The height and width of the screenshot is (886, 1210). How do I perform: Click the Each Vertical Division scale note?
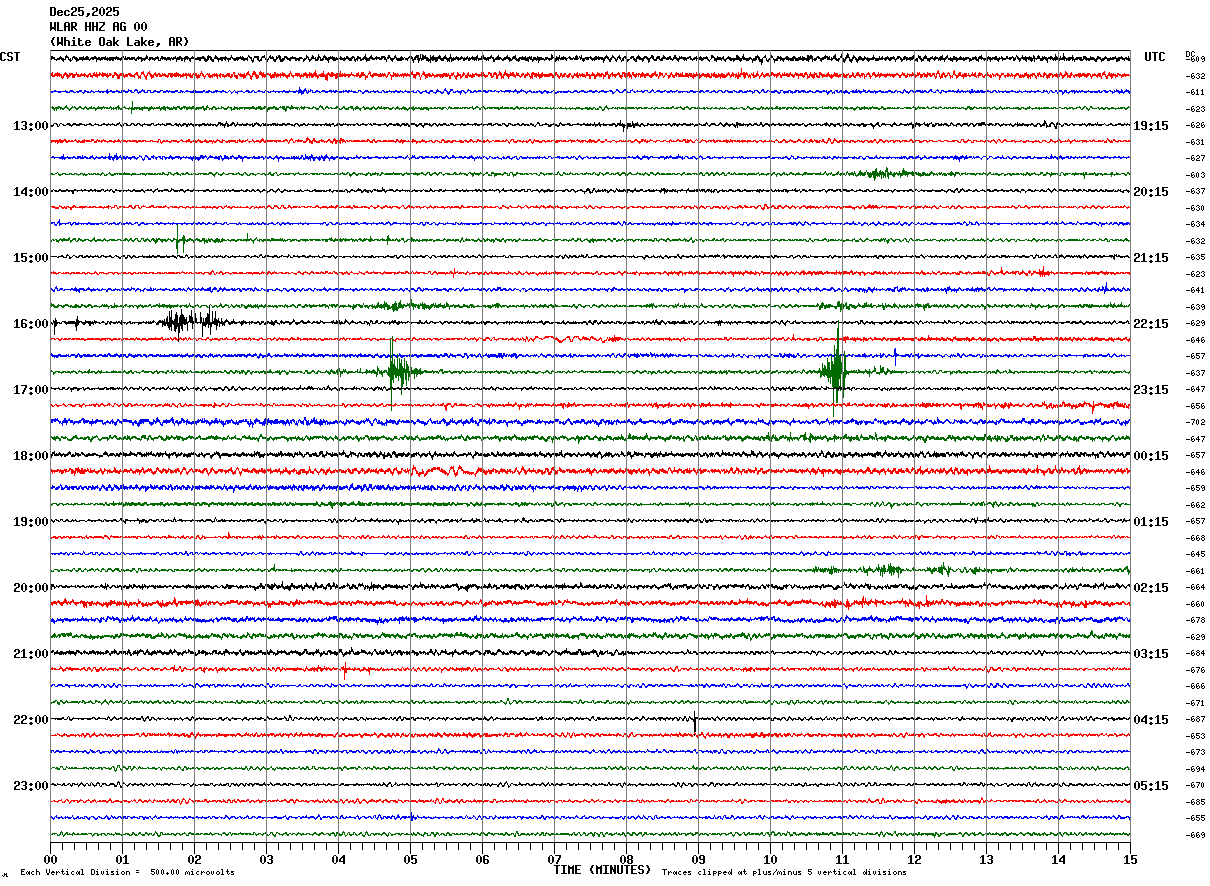(127, 872)
